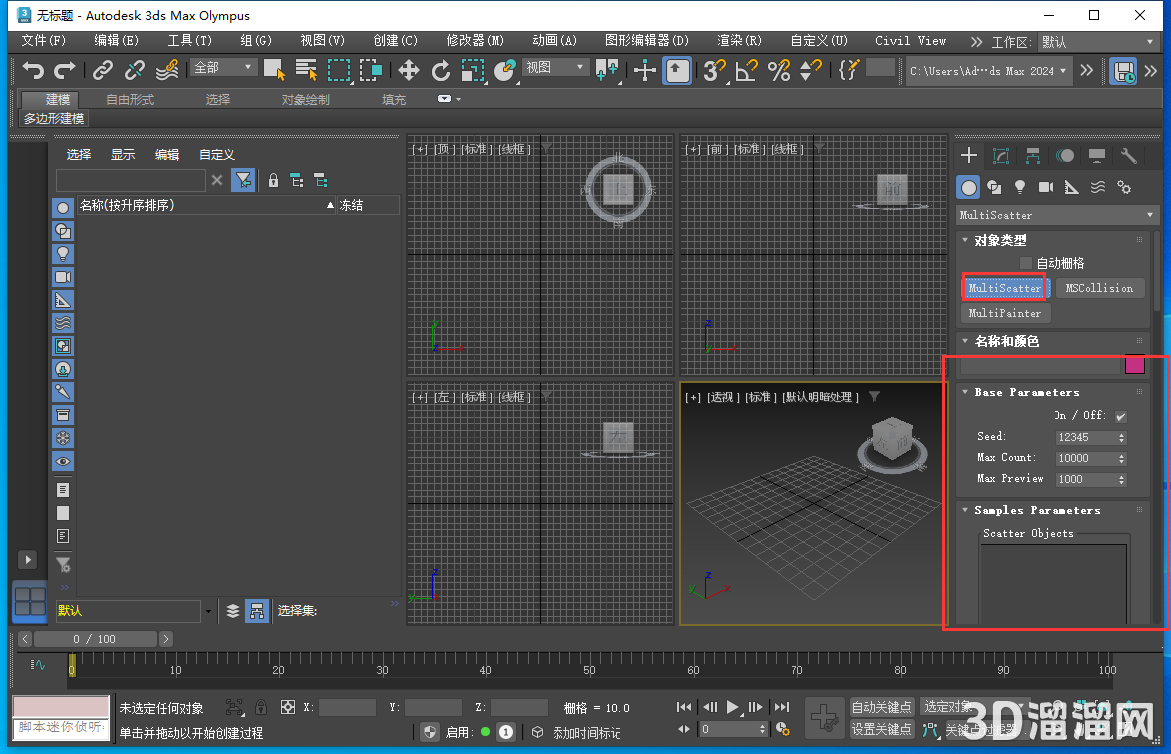Open the Create panel plus tab
Screen dimensions: 1171x754
(x=969, y=155)
